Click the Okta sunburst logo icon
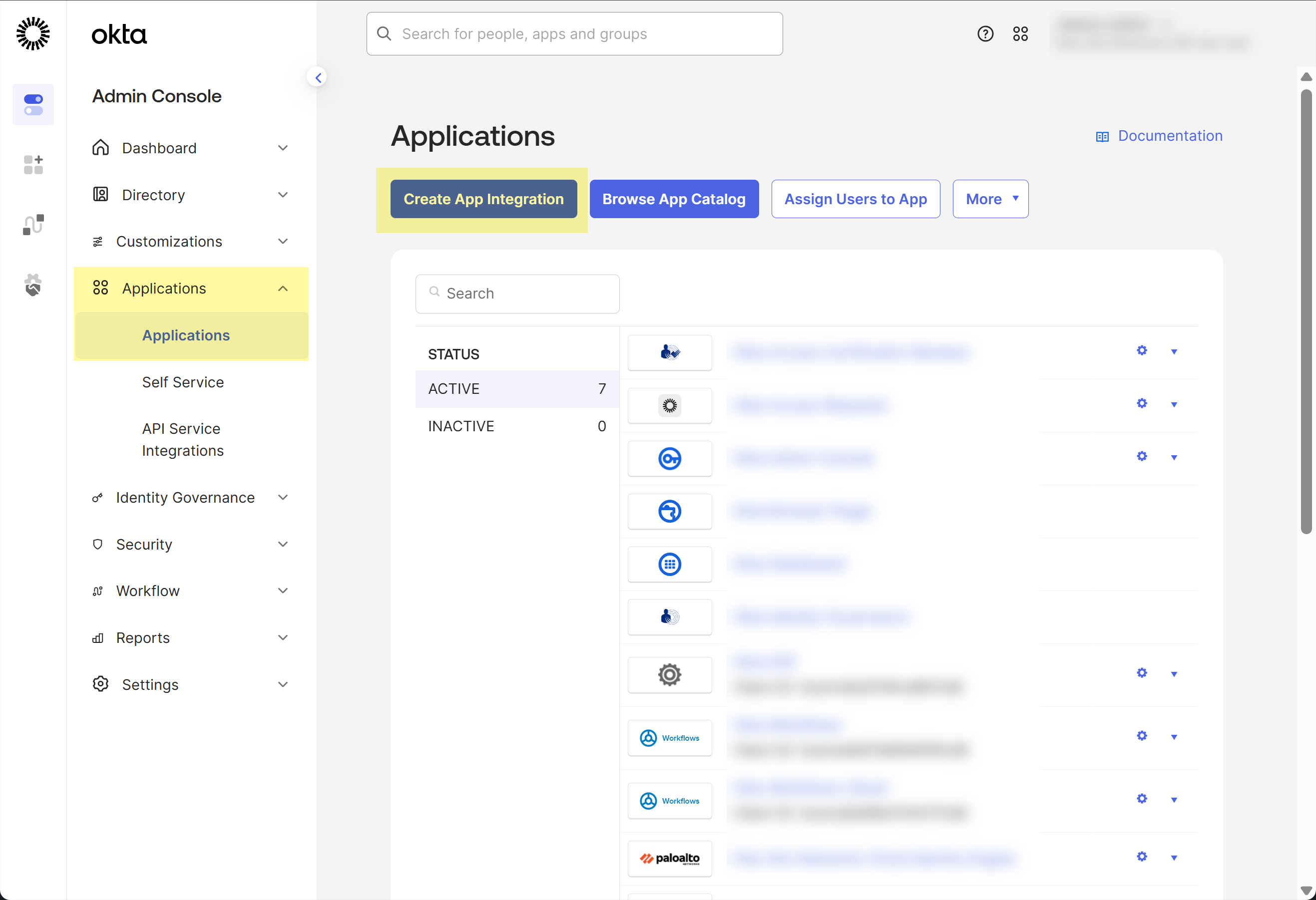The width and height of the screenshot is (1316, 900). (33, 34)
